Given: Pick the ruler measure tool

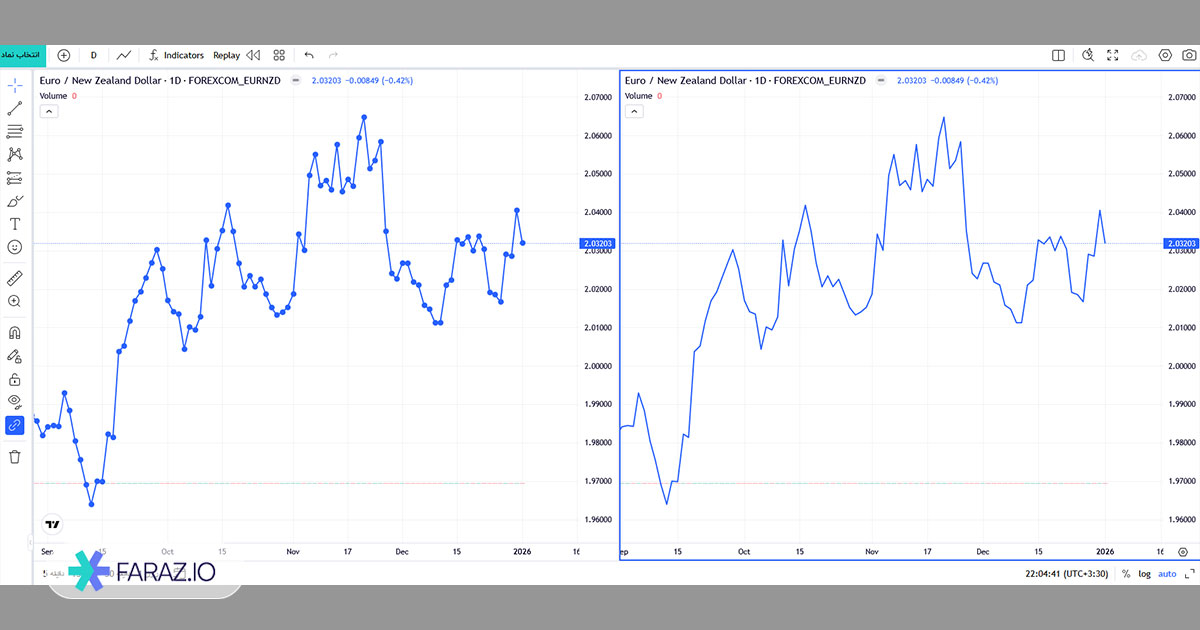Looking at the screenshot, I should (15, 277).
